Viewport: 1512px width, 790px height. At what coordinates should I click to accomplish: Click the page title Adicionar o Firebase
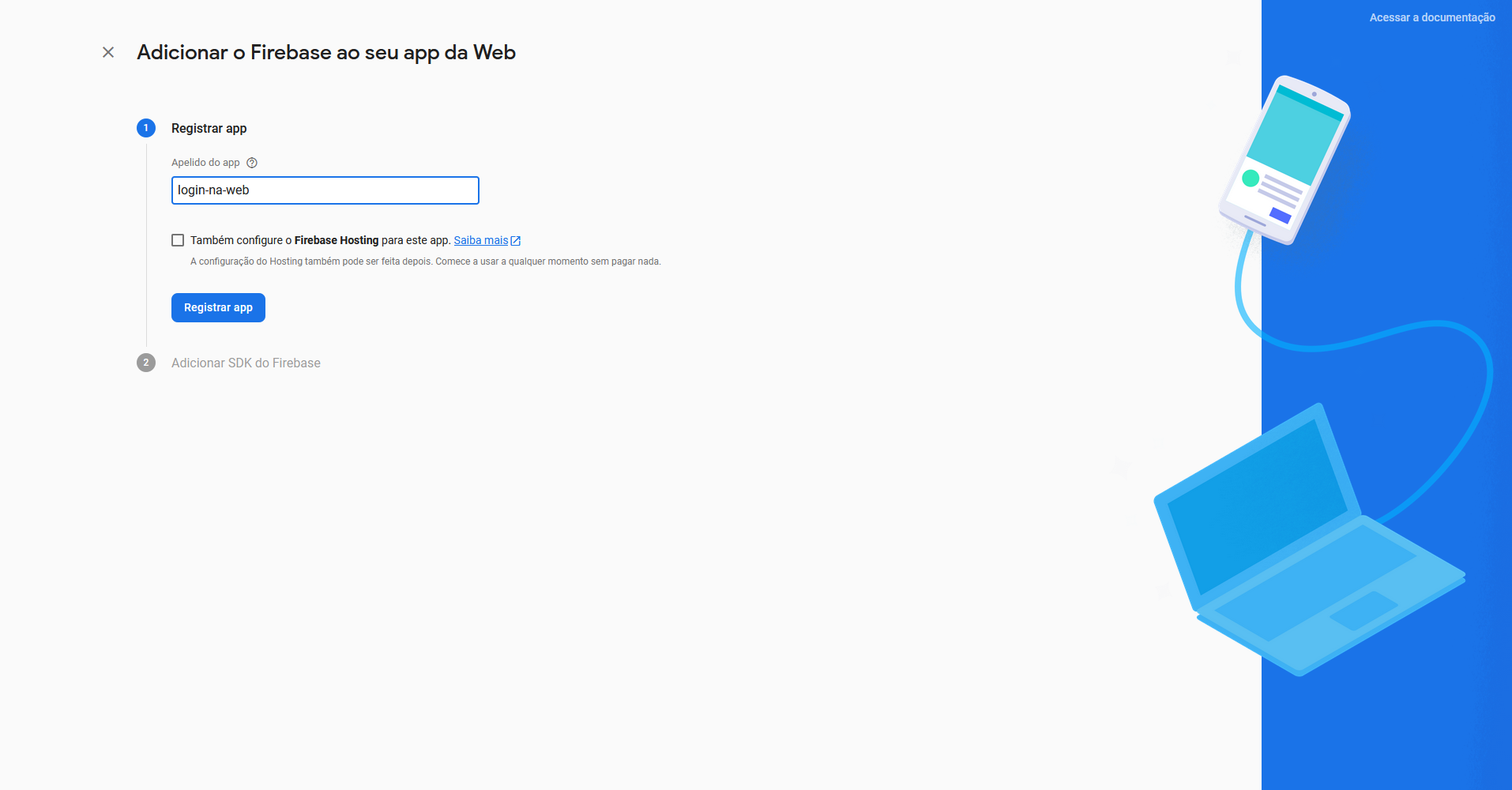pos(326,53)
